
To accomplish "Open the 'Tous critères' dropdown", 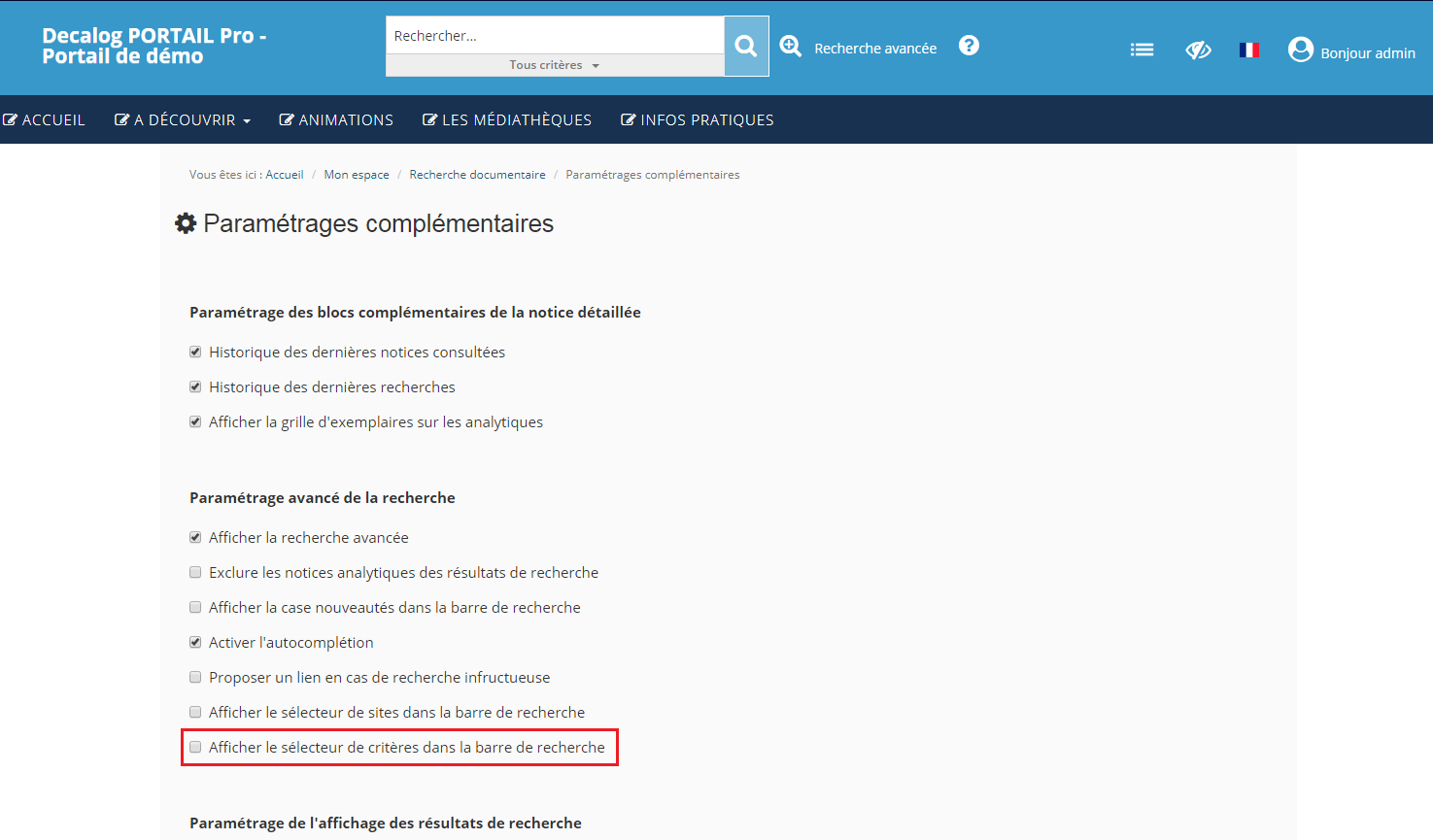I will [x=554, y=64].
